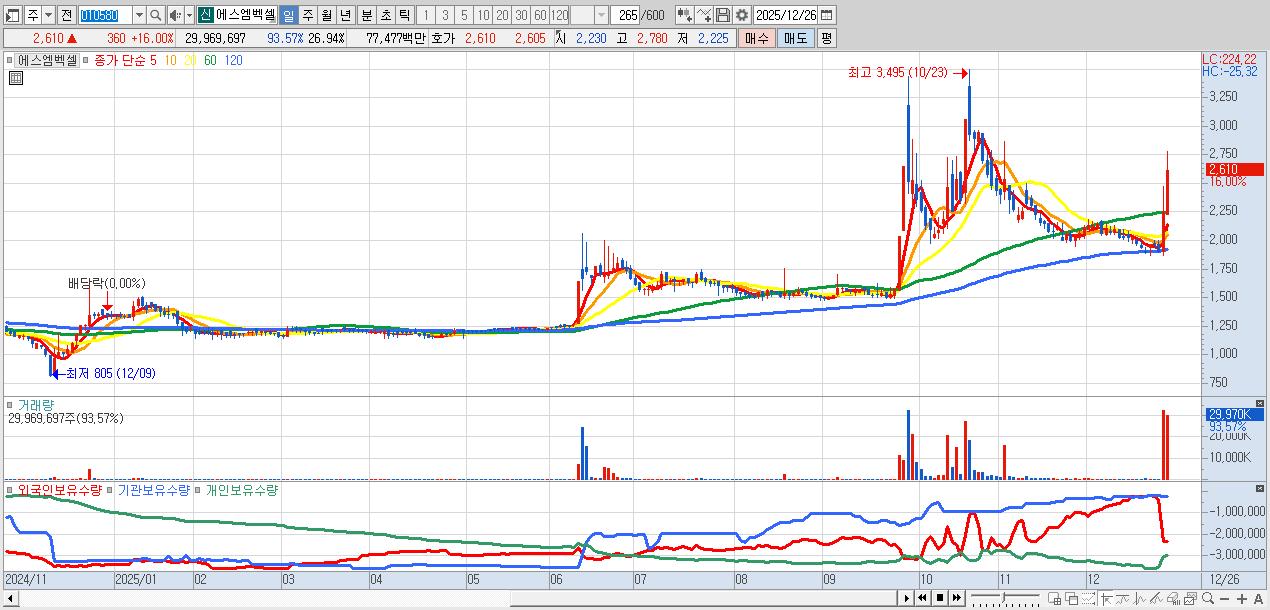Click the axis arrow tool icon

tap(1107, 598)
